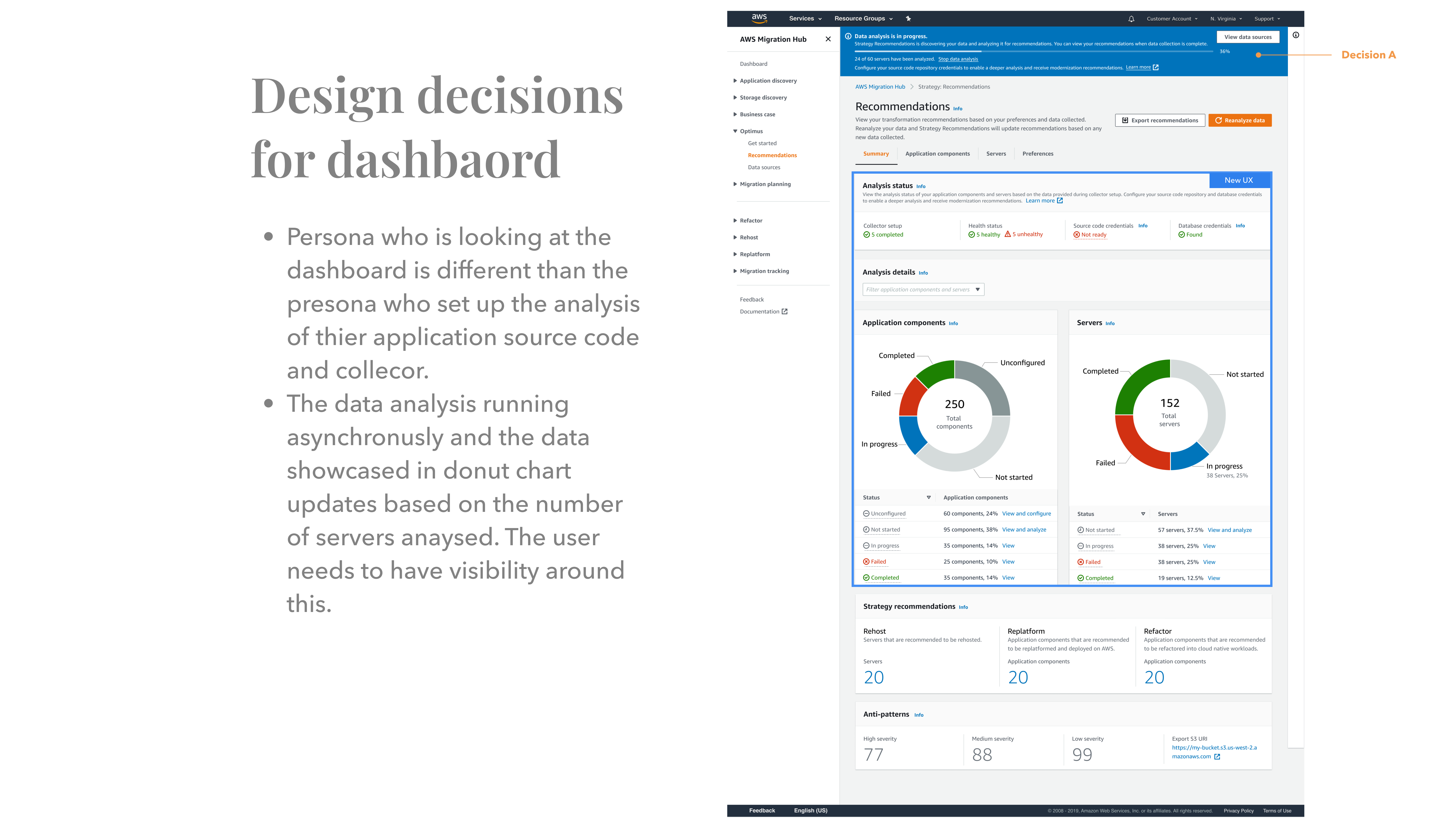1456x819 pixels.
Task: Switch to the Preferences tab
Action: coord(1037,154)
